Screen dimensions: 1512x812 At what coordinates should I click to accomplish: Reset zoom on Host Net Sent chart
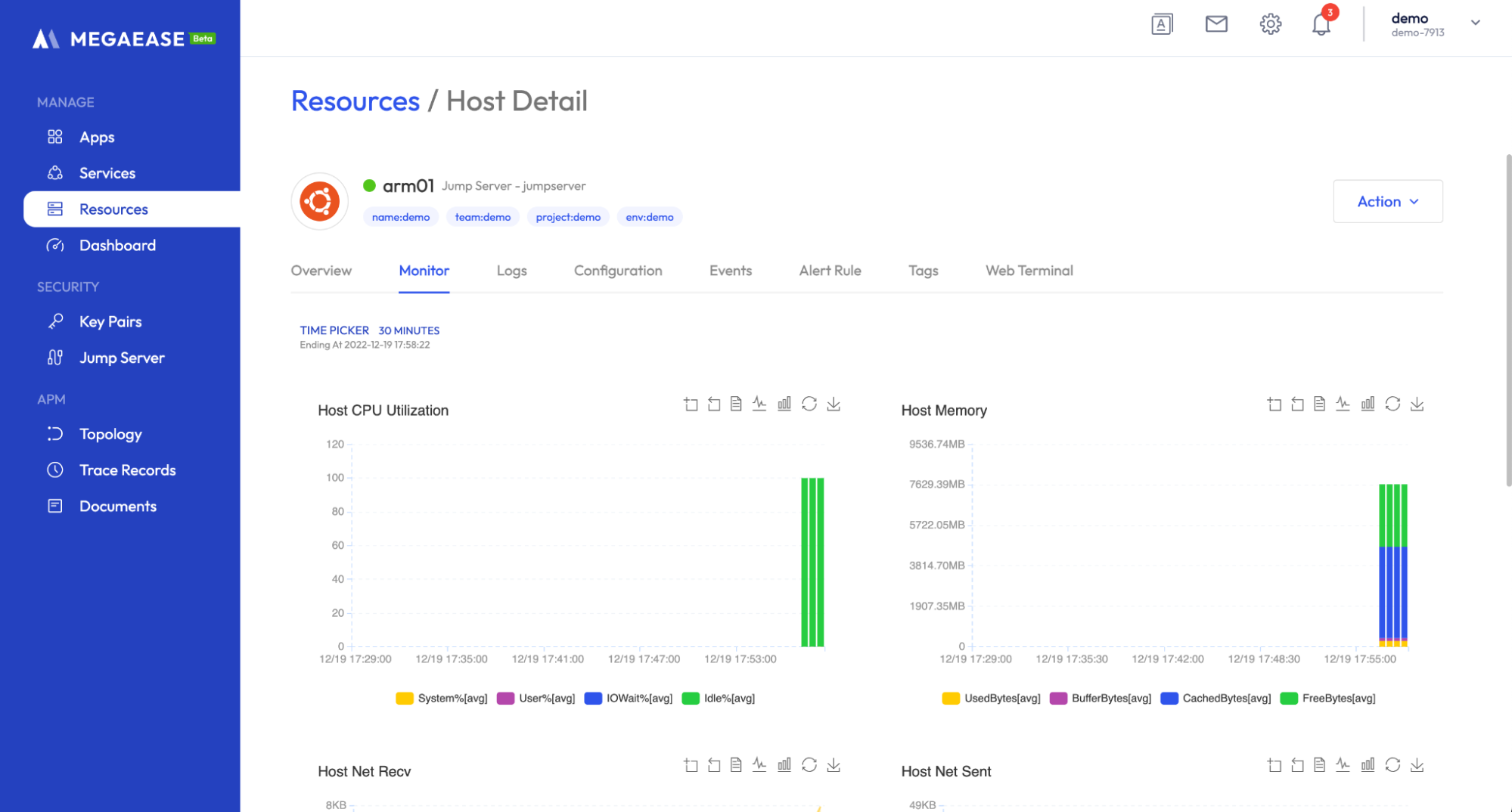[x=1297, y=765]
